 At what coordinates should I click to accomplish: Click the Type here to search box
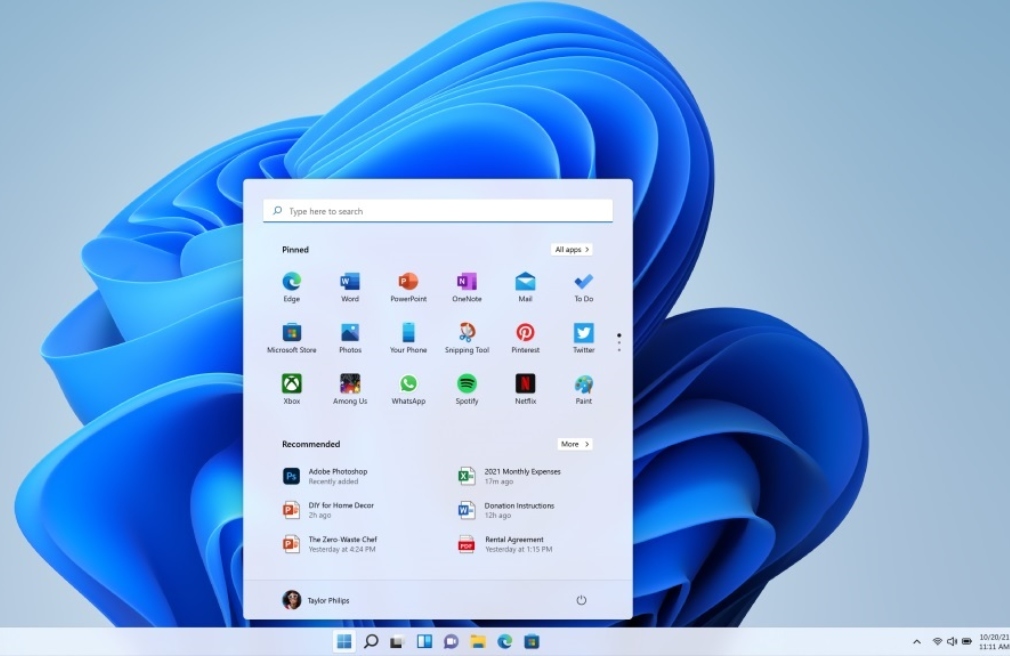[x=437, y=211]
